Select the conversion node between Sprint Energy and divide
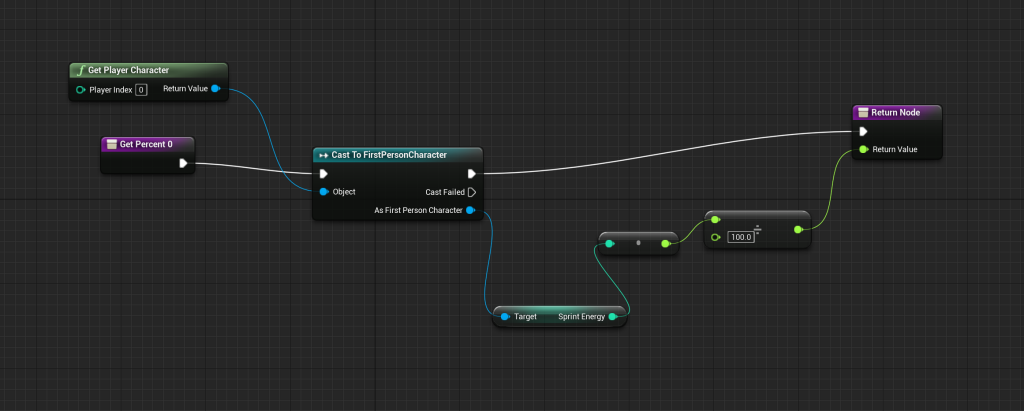1024x411 pixels. point(637,243)
